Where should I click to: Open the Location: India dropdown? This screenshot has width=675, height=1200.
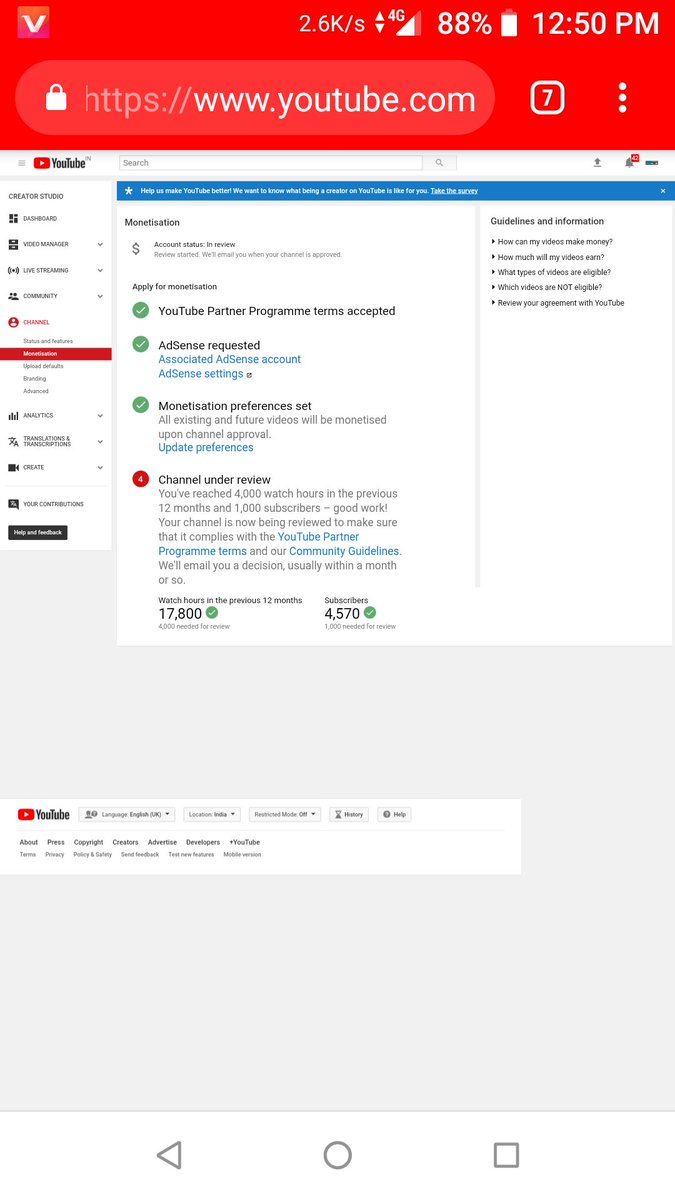pyautogui.click(x=211, y=814)
